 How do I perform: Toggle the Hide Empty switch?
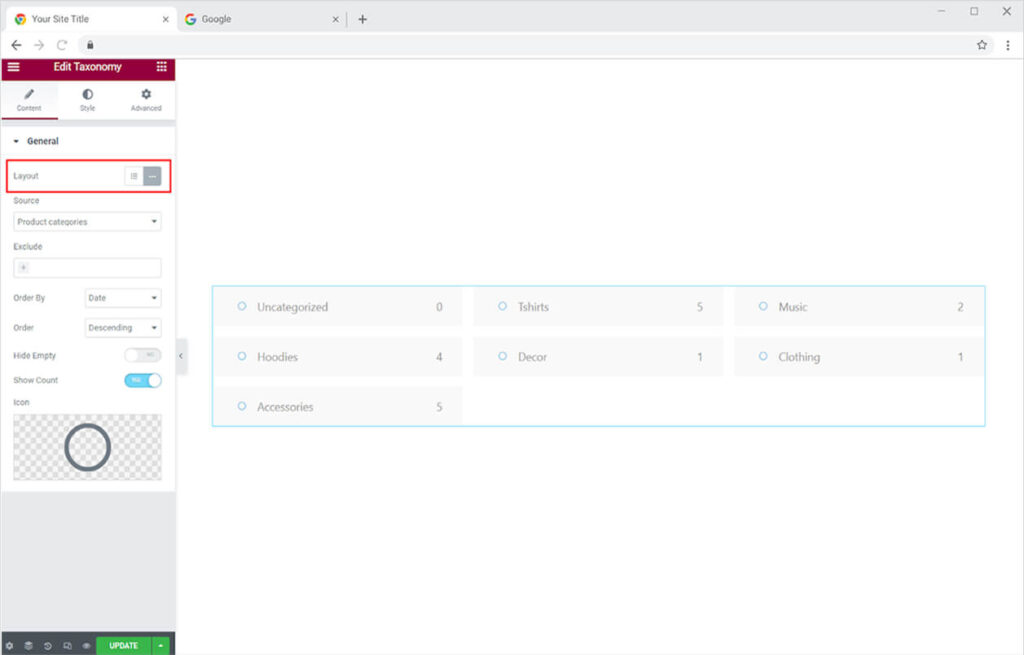coord(142,355)
